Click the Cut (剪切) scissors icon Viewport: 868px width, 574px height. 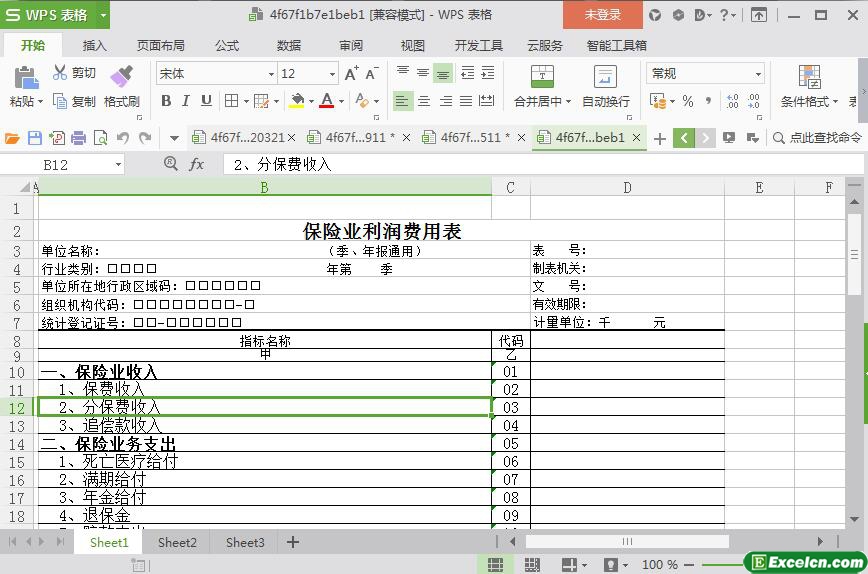click(61, 73)
